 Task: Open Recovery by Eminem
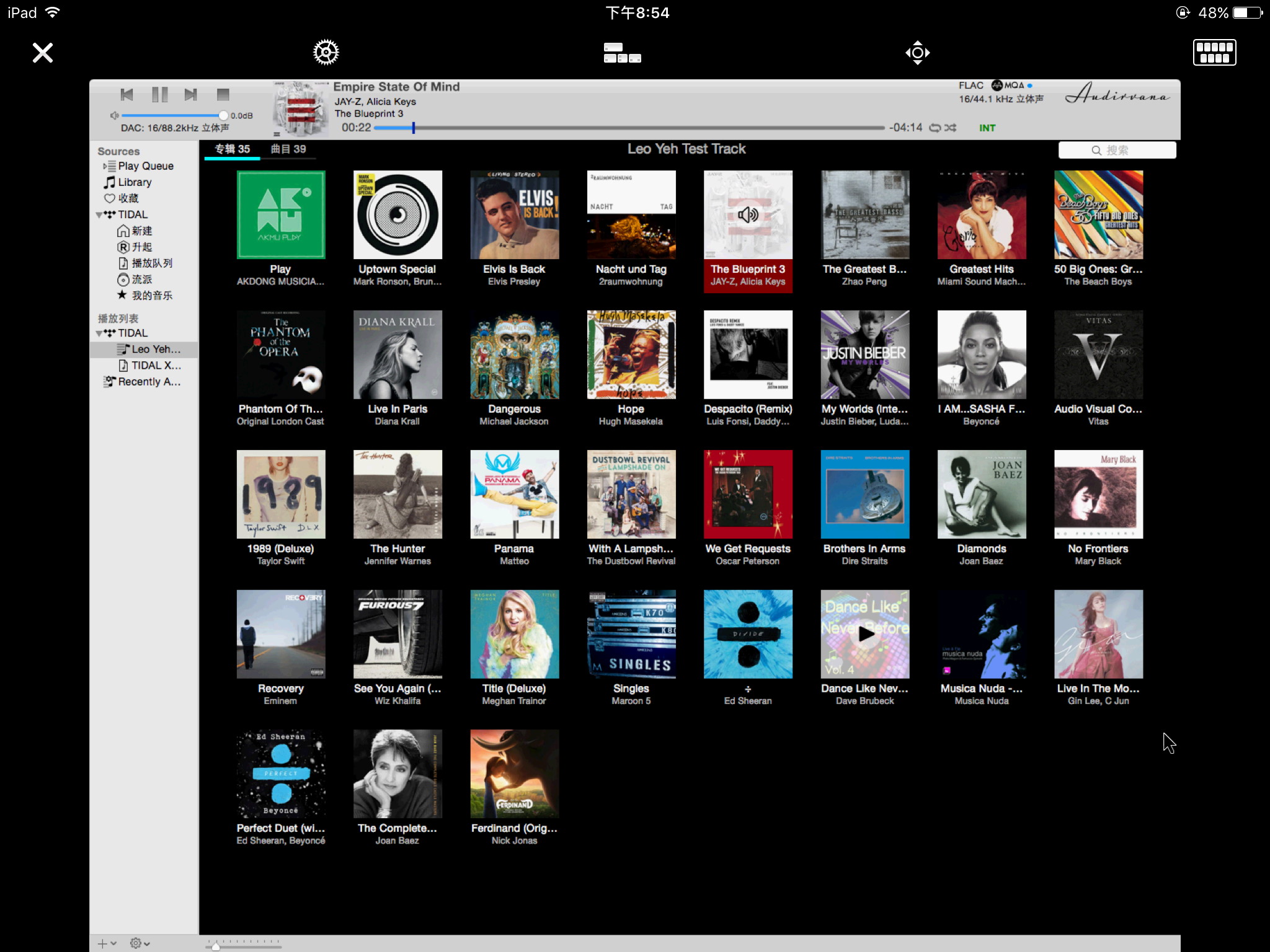[x=281, y=634]
